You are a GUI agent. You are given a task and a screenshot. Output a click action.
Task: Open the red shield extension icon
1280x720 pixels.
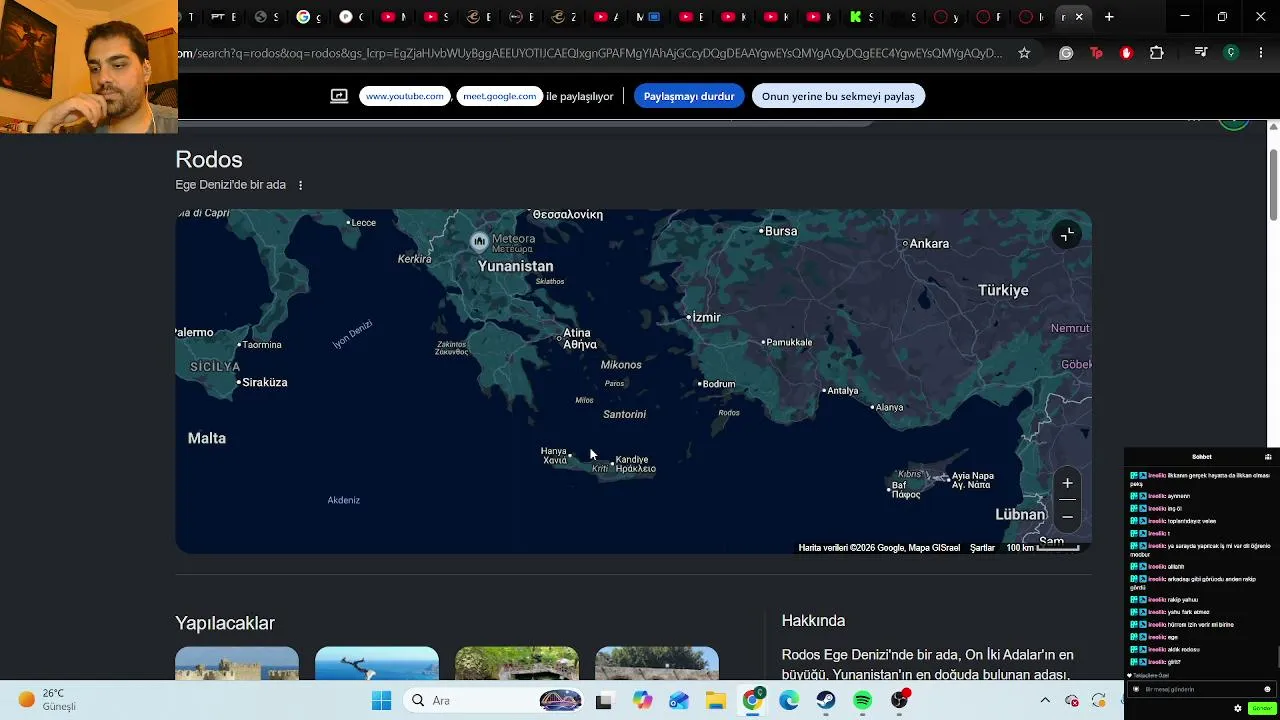tap(1126, 53)
